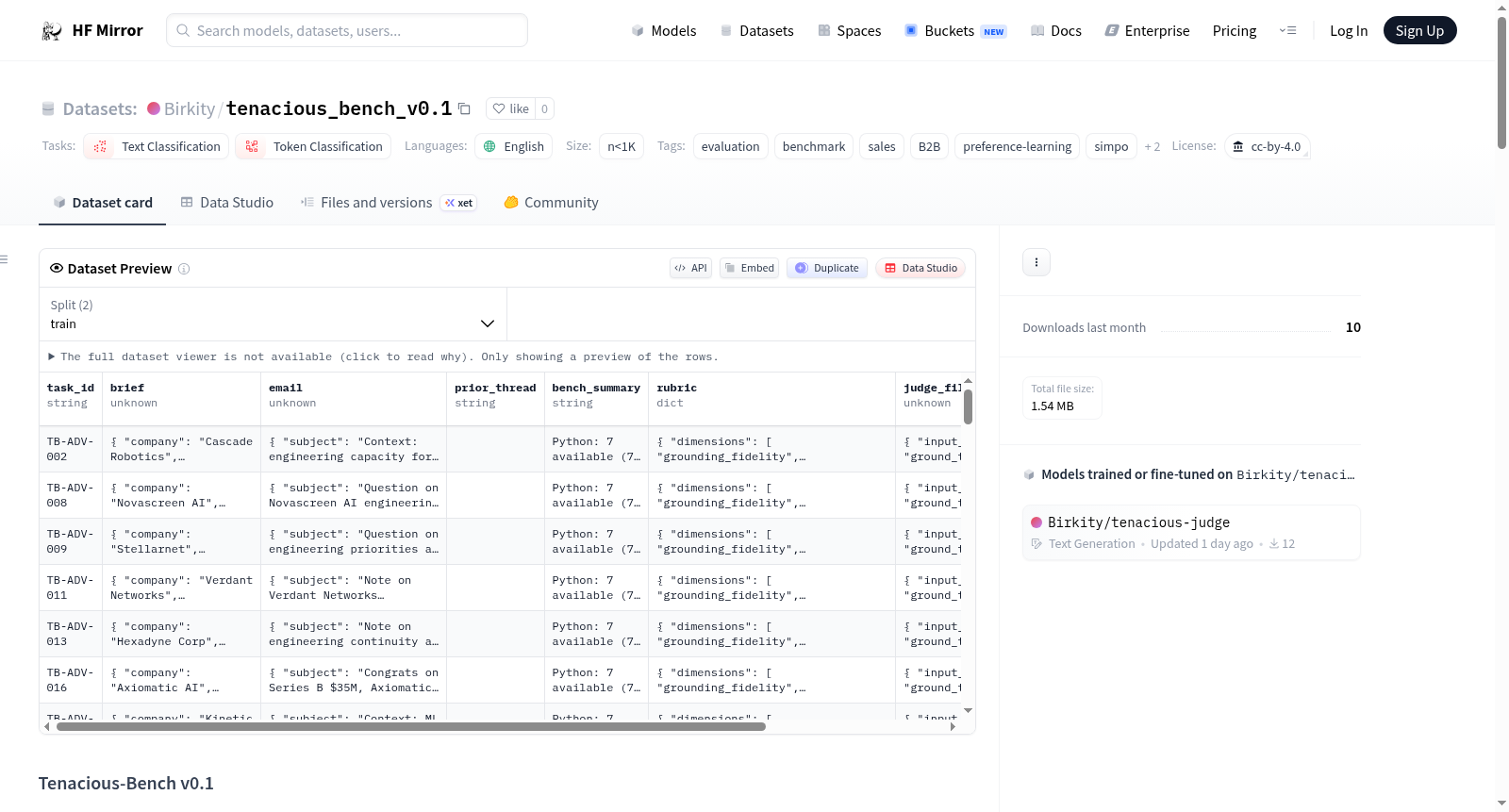1509x812 pixels.
Task: Expand the +2 more tags
Action: coord(1152,146)
